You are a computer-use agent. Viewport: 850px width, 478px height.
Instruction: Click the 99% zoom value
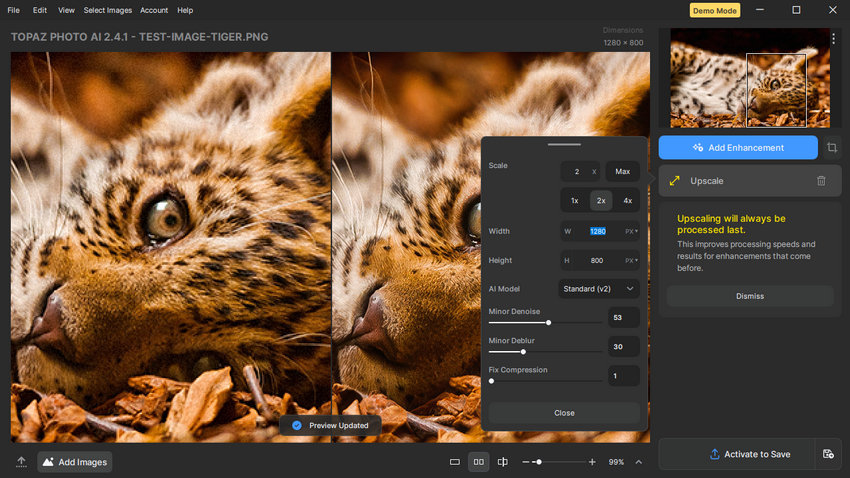point(616,462)
